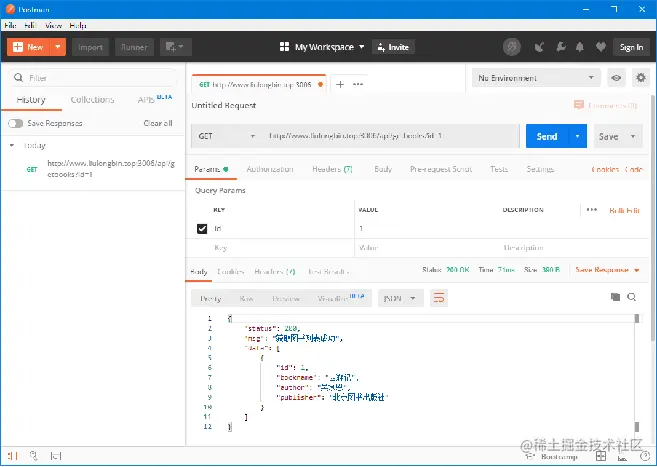The image size is (657, 467).
Task: Click the Import button
Action: click(91, 47)
